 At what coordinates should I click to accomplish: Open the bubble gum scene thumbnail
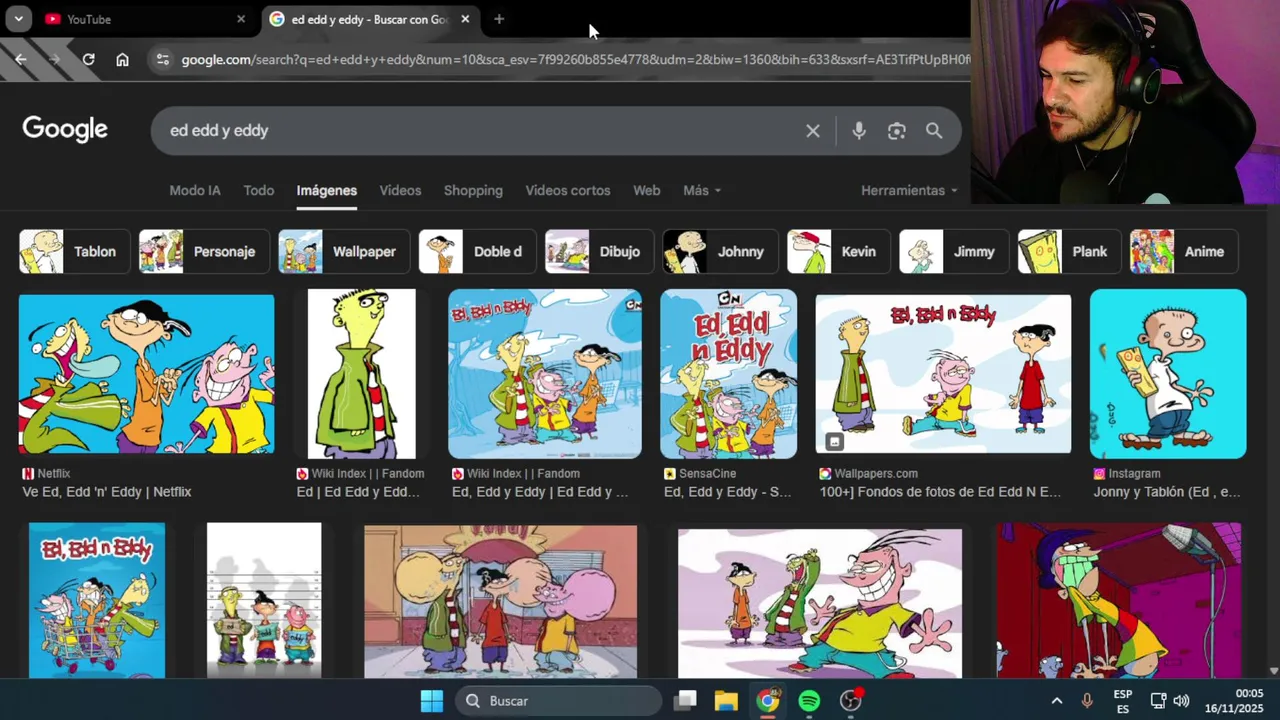500,601
